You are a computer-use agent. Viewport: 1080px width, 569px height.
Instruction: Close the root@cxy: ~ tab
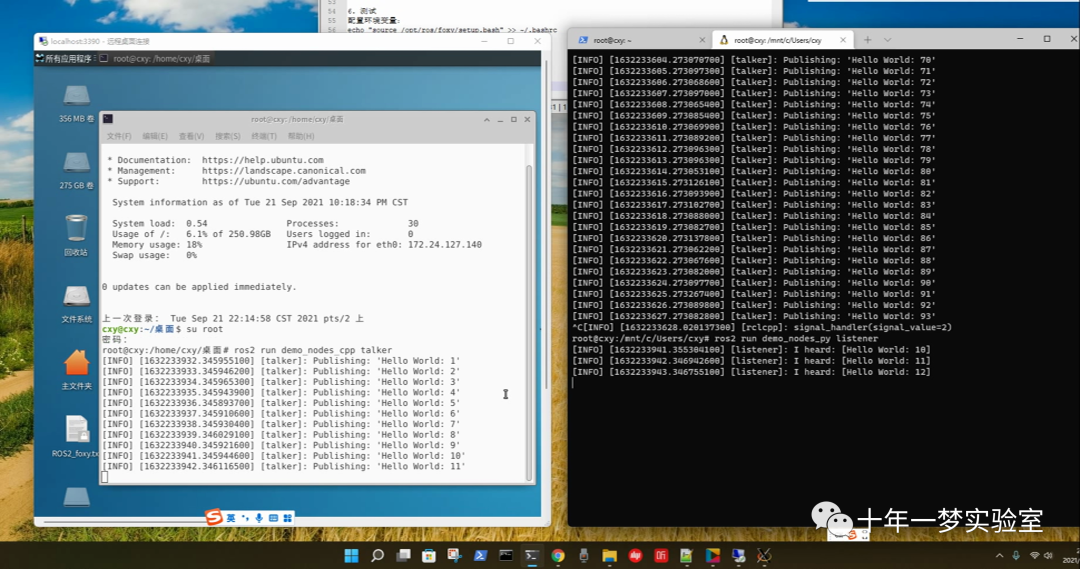click(702, 41)
